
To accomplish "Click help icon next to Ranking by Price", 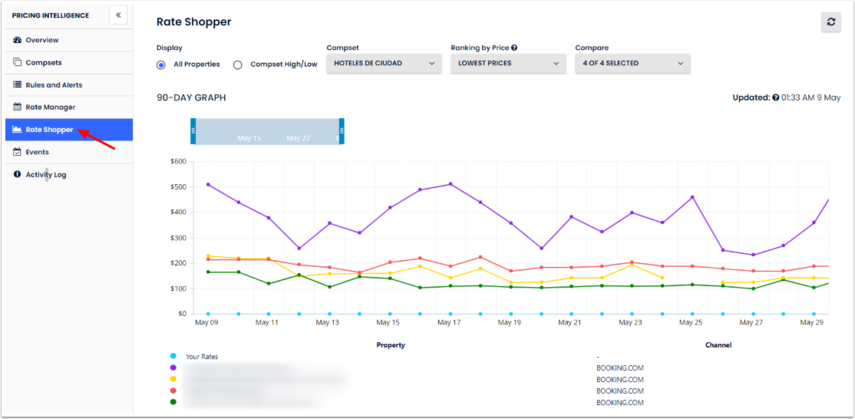I will coord(514,47).
